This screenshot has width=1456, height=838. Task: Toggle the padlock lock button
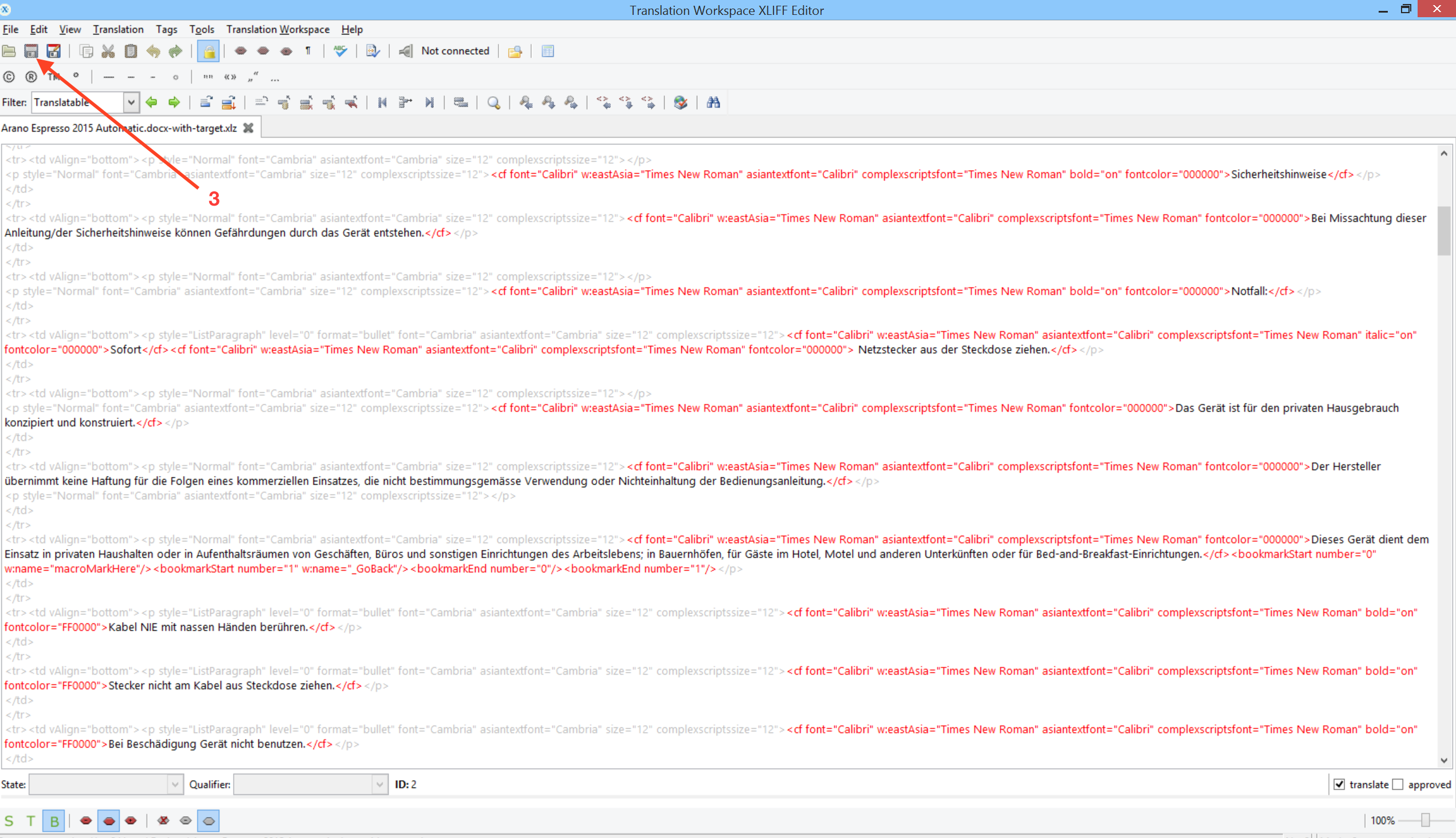click(209, 51)
